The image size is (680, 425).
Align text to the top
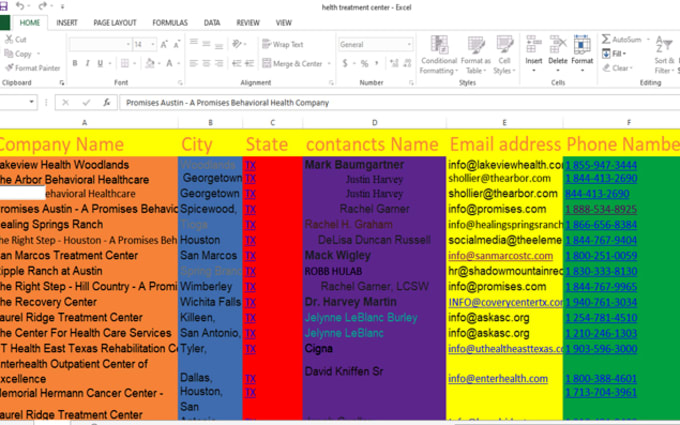point(194,44)
